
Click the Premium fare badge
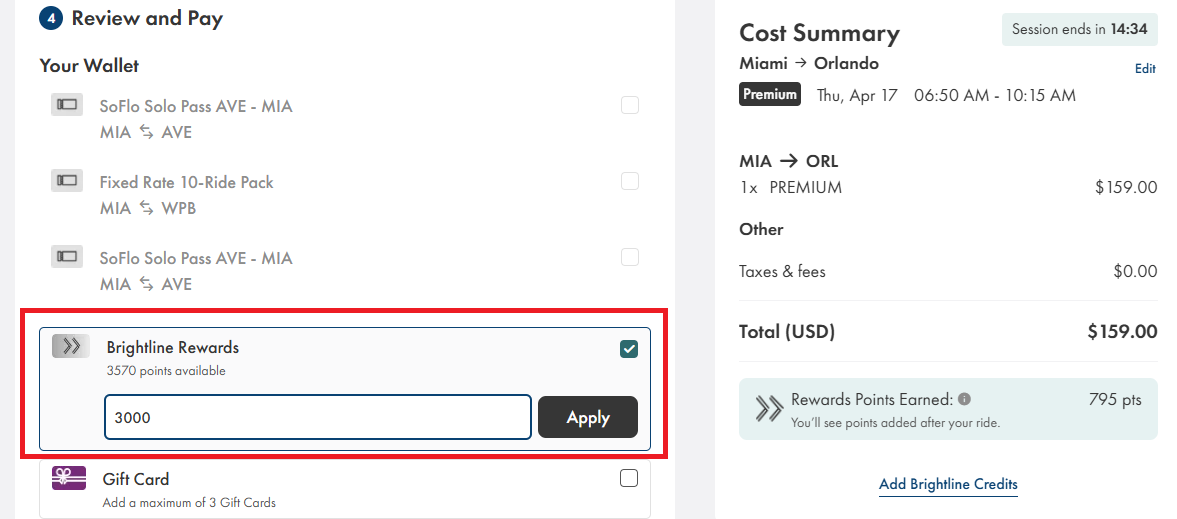click(770, 95)
